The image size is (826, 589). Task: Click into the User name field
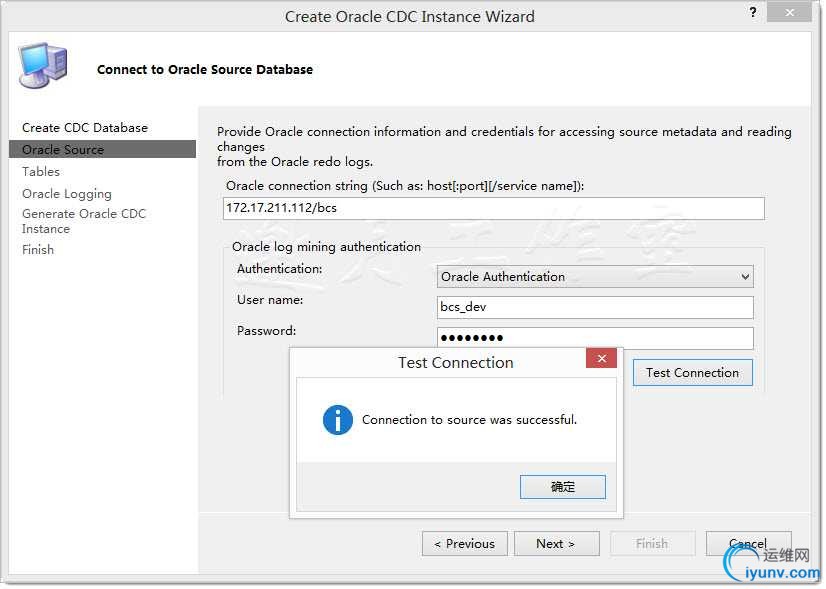tap(595, 307)
